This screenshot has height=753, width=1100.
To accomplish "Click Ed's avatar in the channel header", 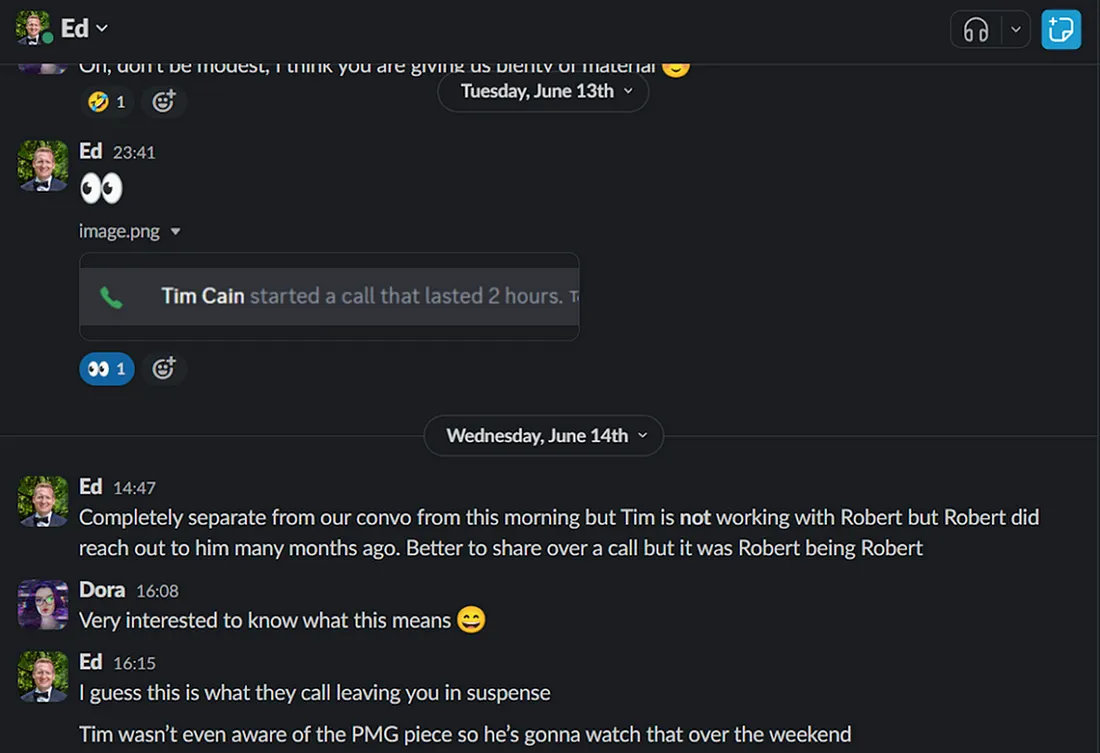I will pos(34,28).
